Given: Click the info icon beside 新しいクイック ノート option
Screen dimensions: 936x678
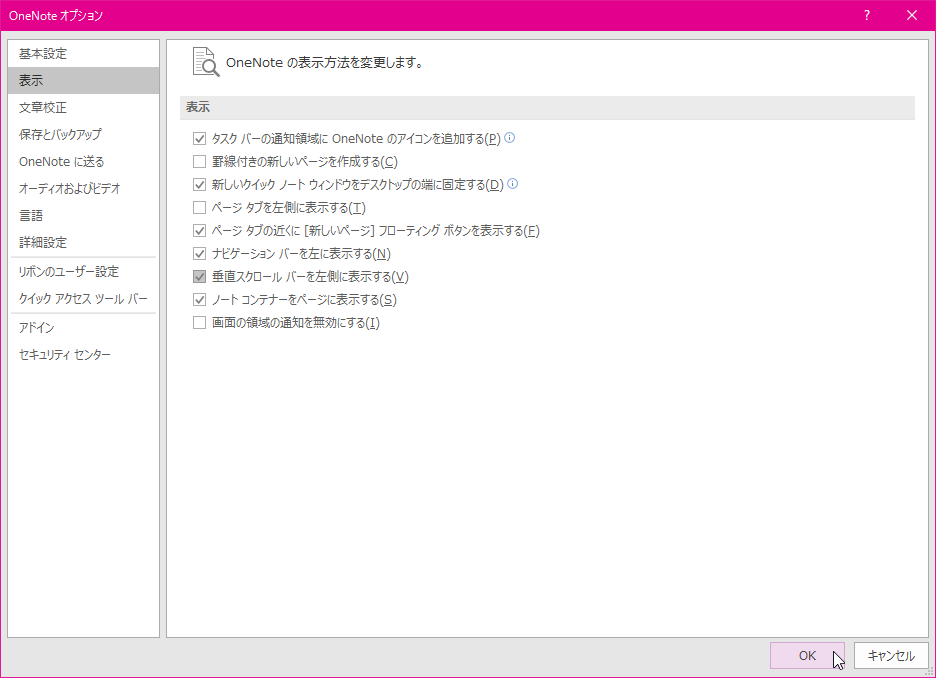Looking at the screenshot, I should (512, 184).
